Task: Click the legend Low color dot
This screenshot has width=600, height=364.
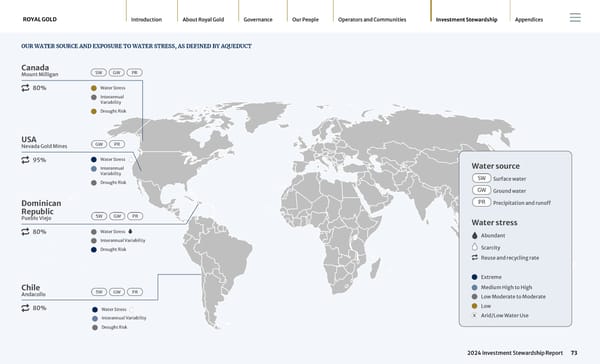Action: 474,306
